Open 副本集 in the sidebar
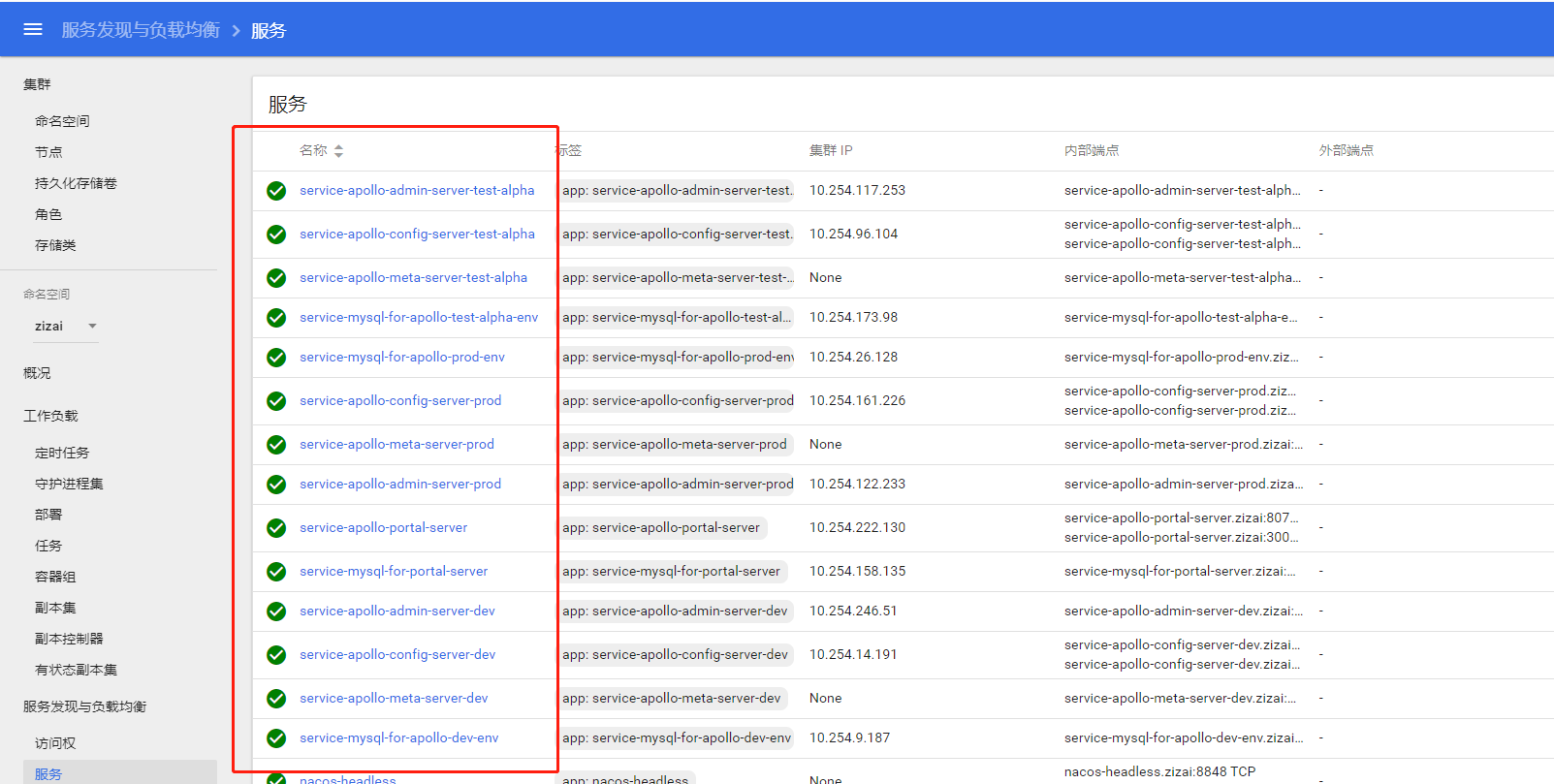1554x784 pixels. pos(55,608)
